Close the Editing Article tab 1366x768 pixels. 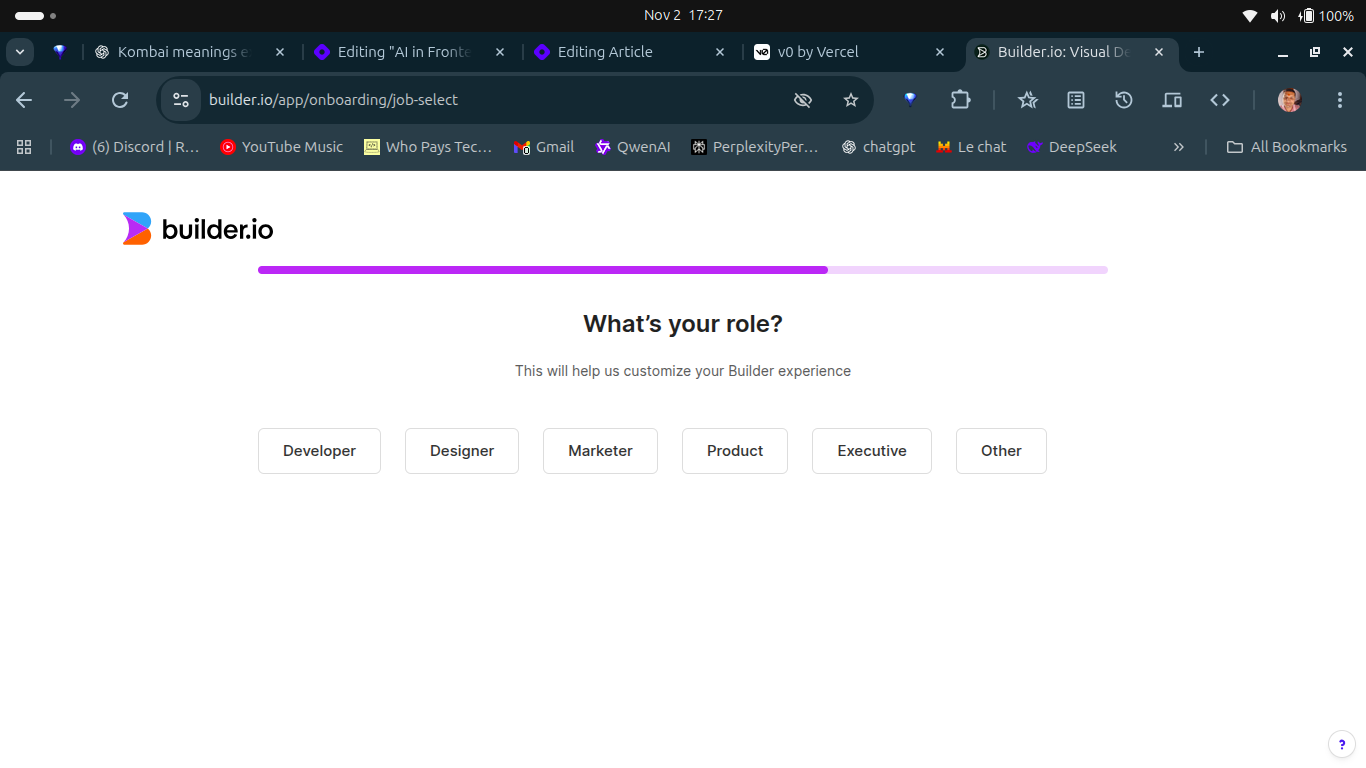pyautogui.click(x=720, y=52)
